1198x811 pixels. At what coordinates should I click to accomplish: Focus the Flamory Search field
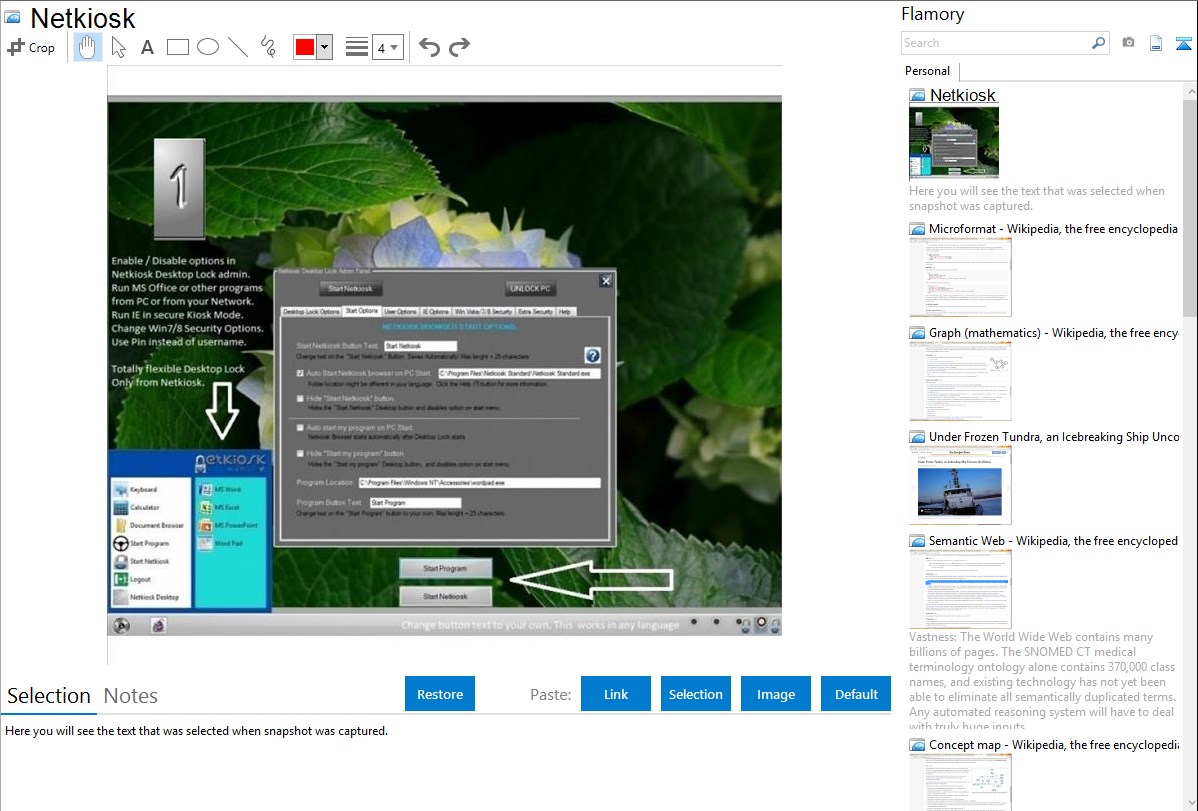(x=996, y=43)
